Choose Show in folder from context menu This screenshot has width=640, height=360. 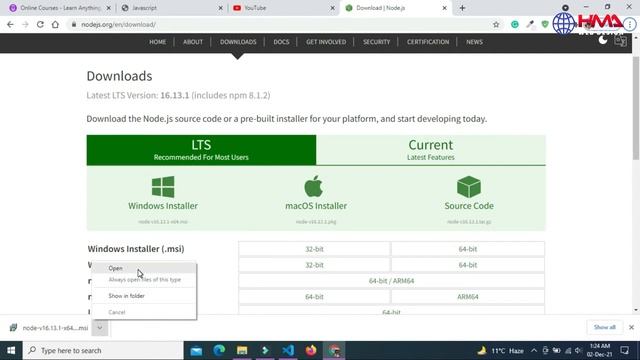(x=144, y=296)
